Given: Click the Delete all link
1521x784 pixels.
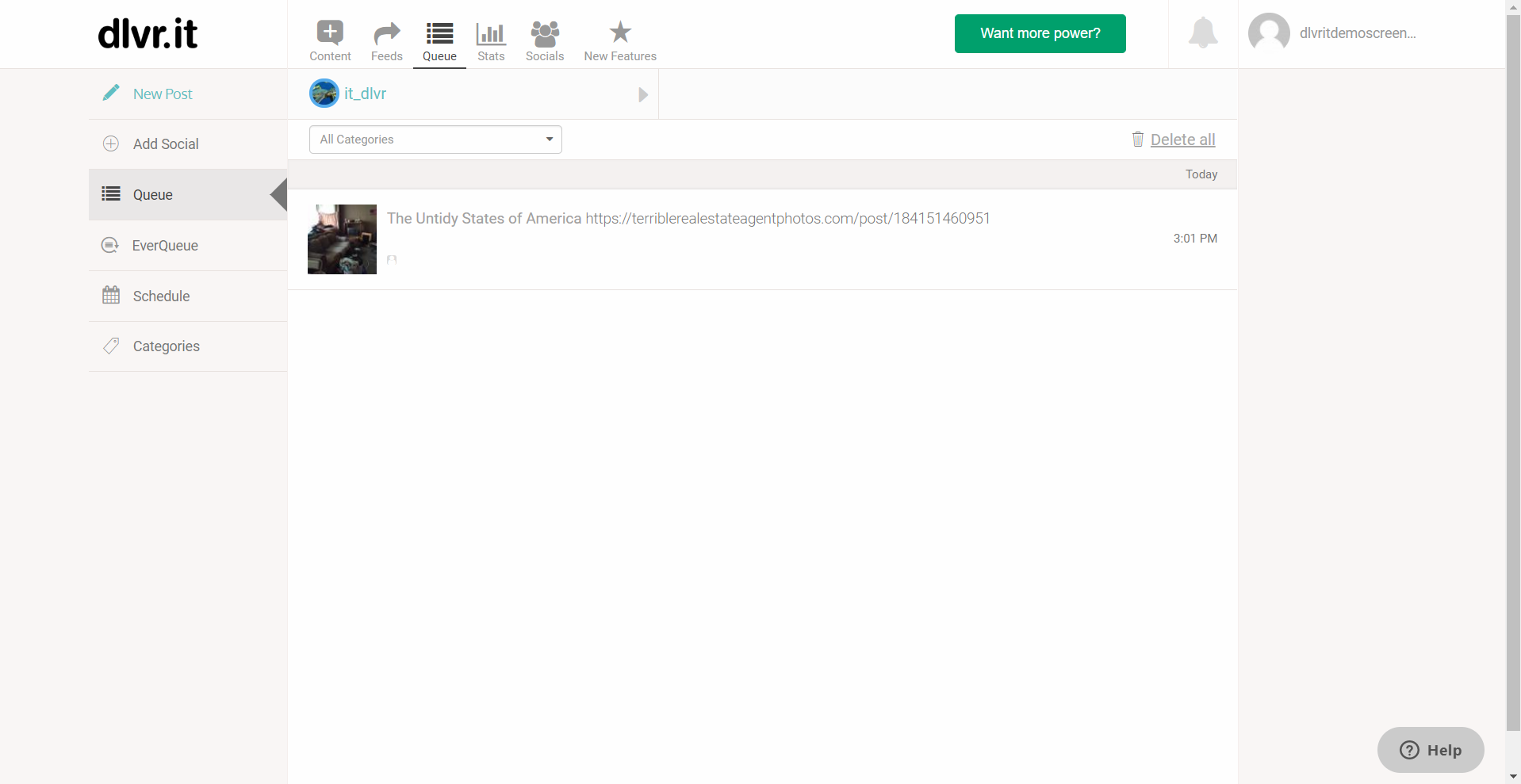Looking at the screenshot, I should point(1182,140).
